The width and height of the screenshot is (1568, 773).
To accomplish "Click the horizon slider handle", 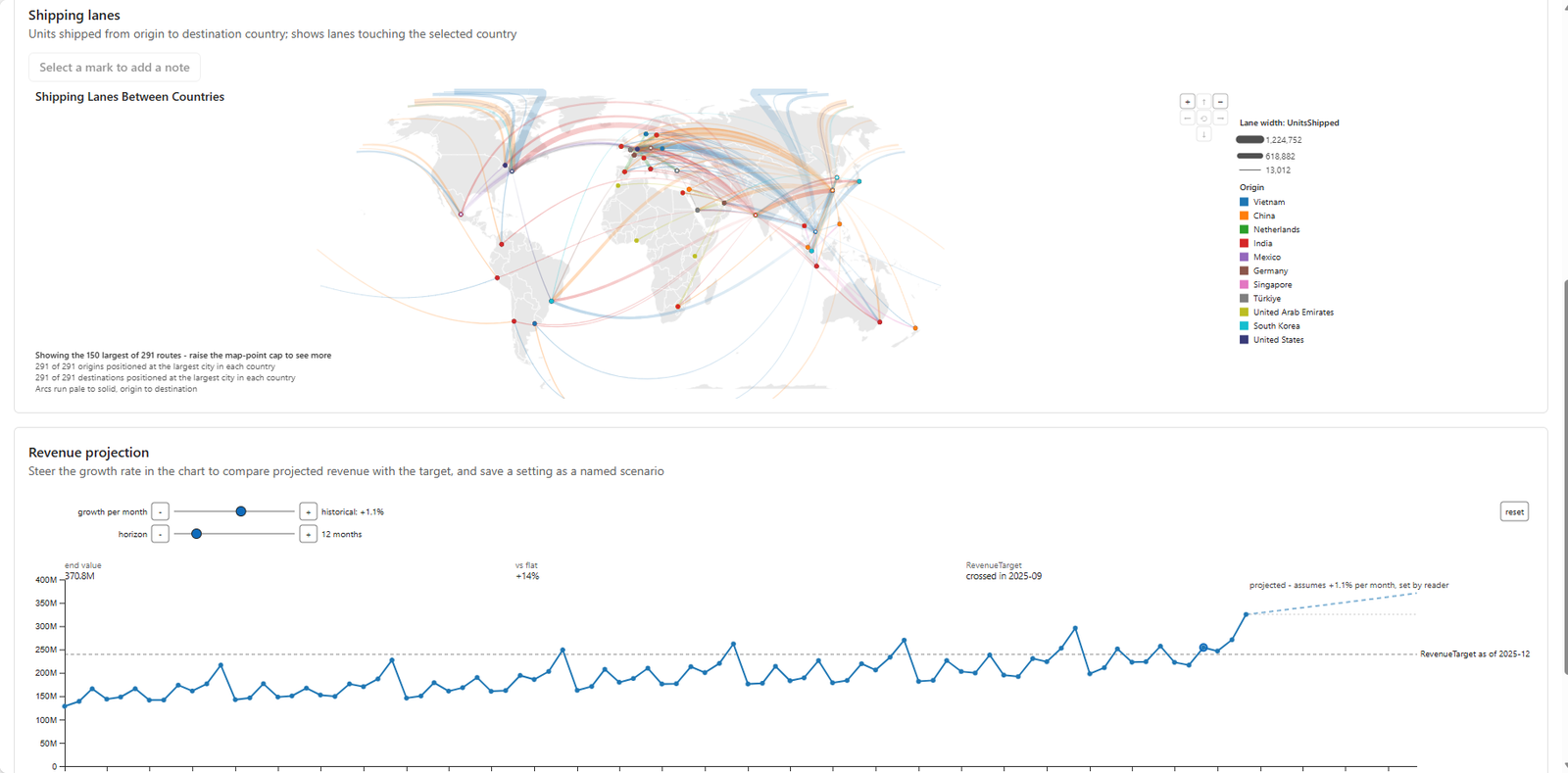I will [197, 534].
